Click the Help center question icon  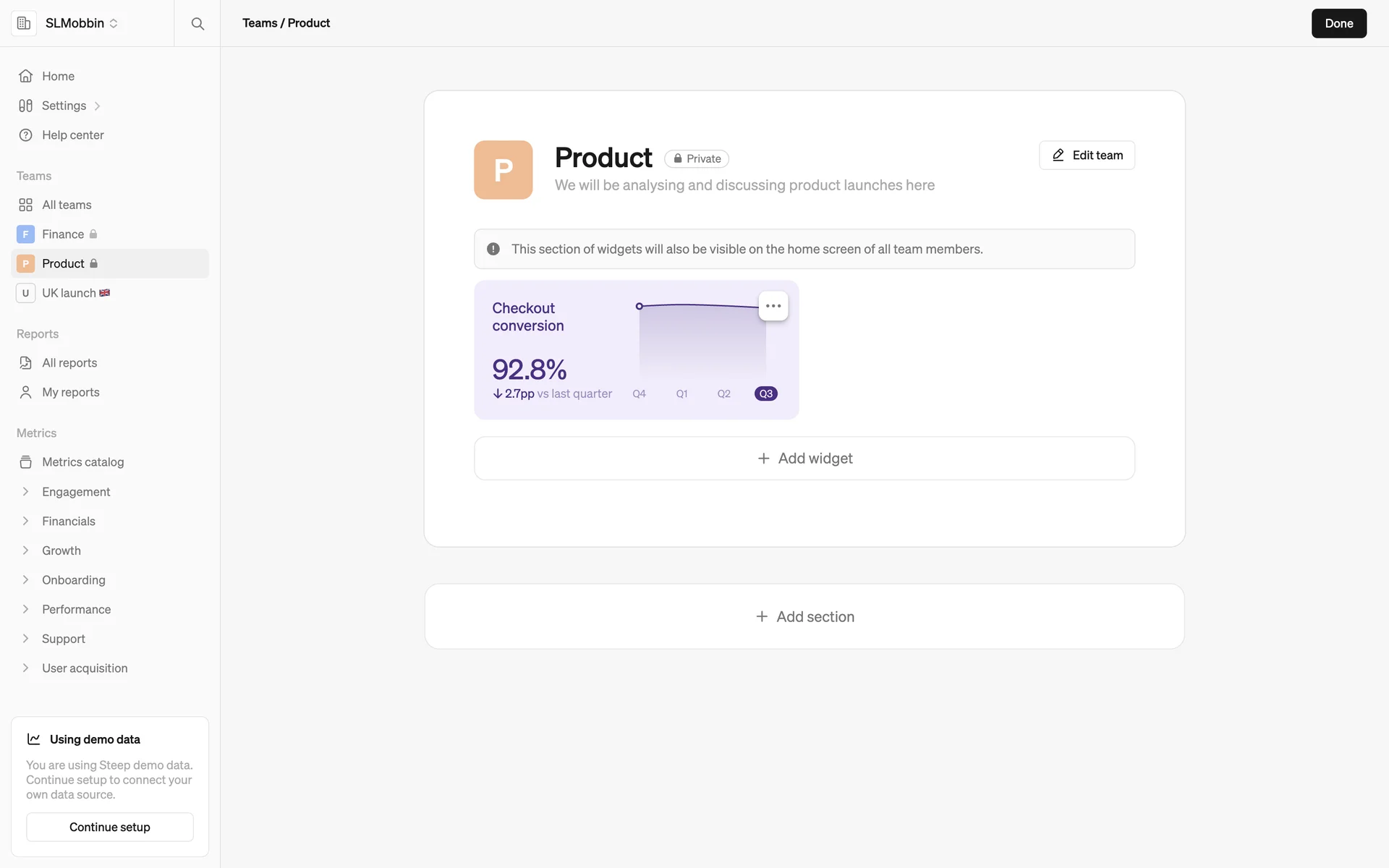click(x=26, y=135)
